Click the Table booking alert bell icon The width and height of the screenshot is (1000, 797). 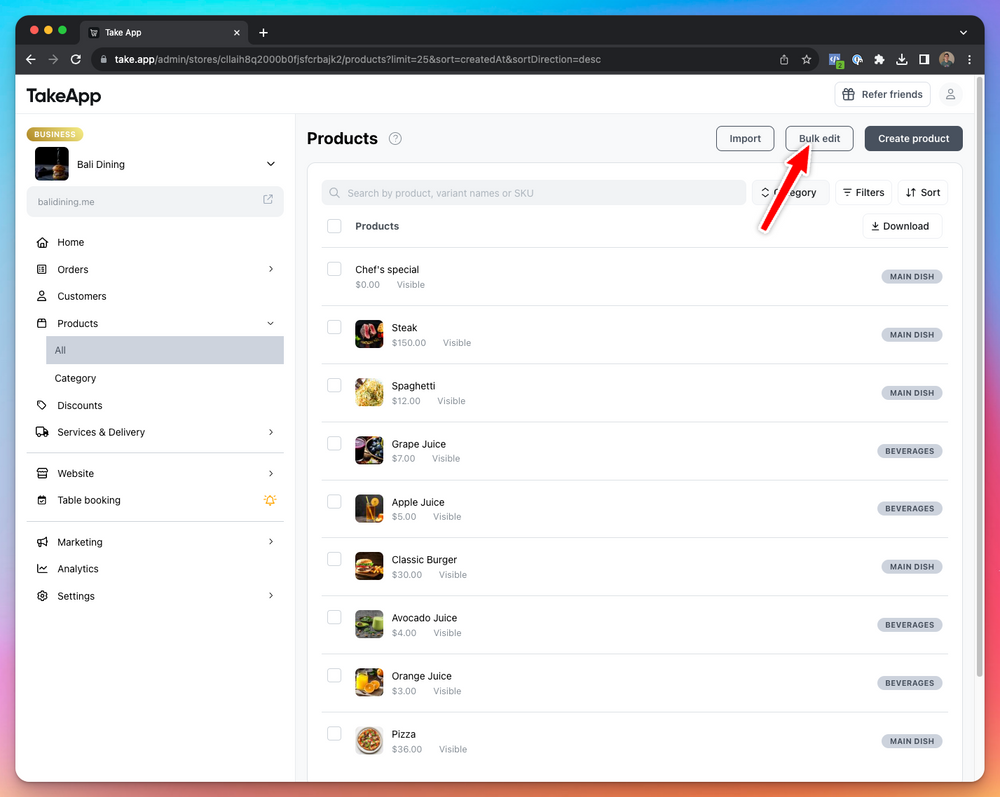[270, 501]
